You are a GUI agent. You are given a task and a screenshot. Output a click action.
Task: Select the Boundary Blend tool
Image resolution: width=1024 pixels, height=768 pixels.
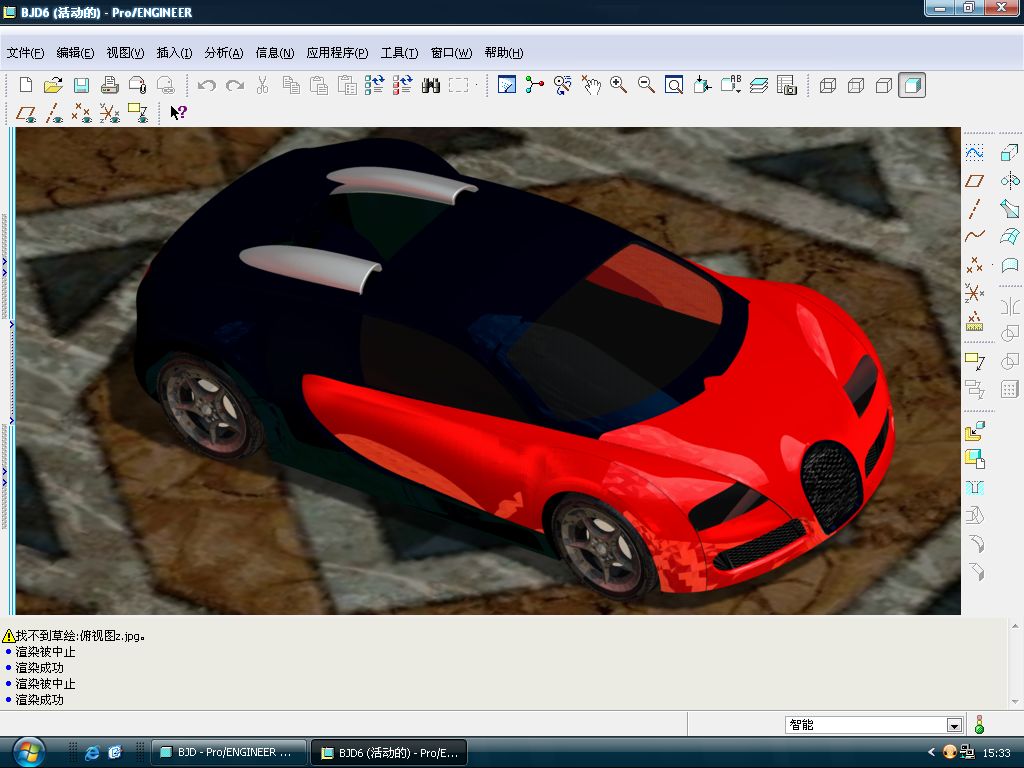1010,236
